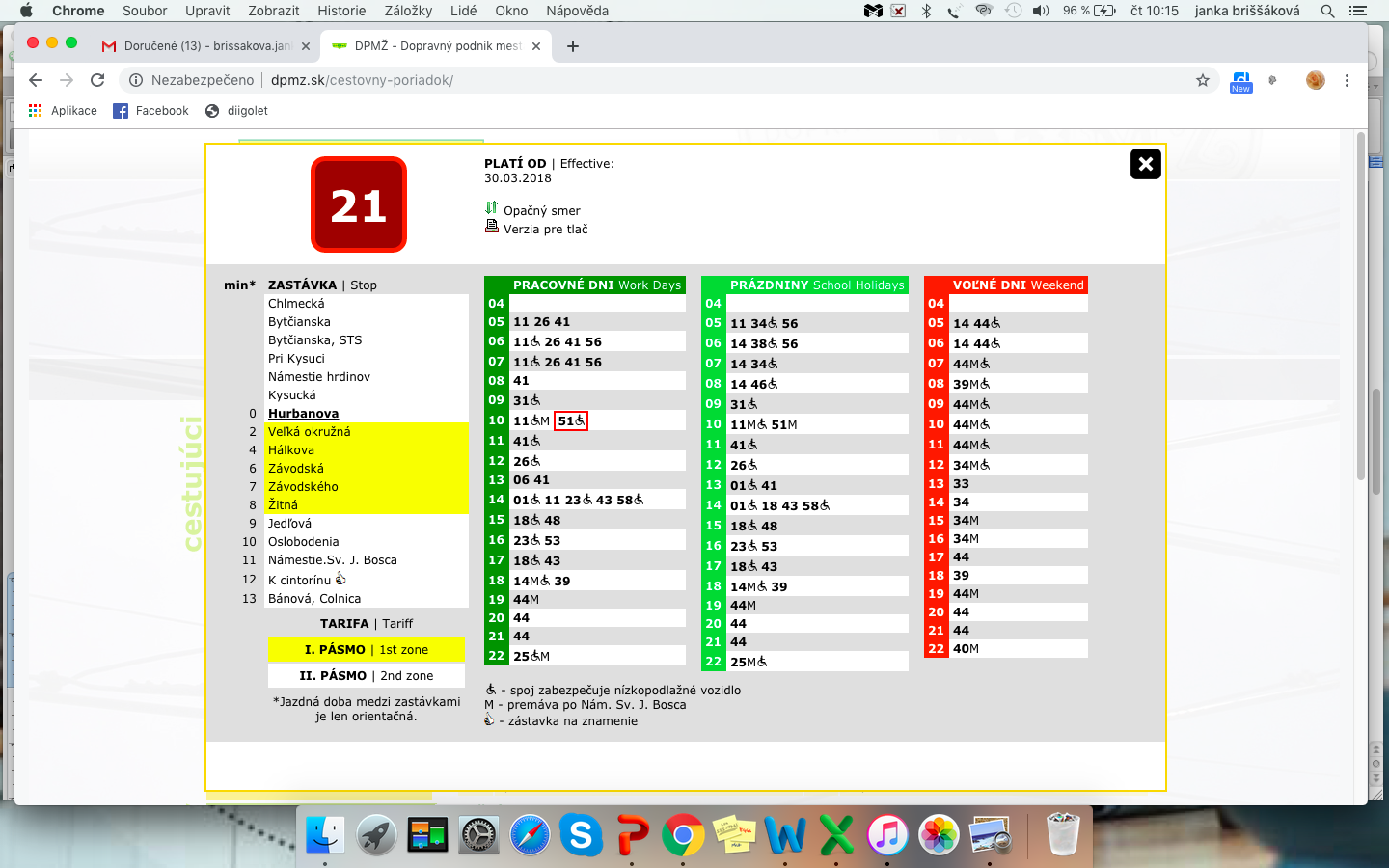Image resolution: width=1389 pixels, height=868 pixels.
Task: Click the Opačný smer direction icon
Action: 492,208
